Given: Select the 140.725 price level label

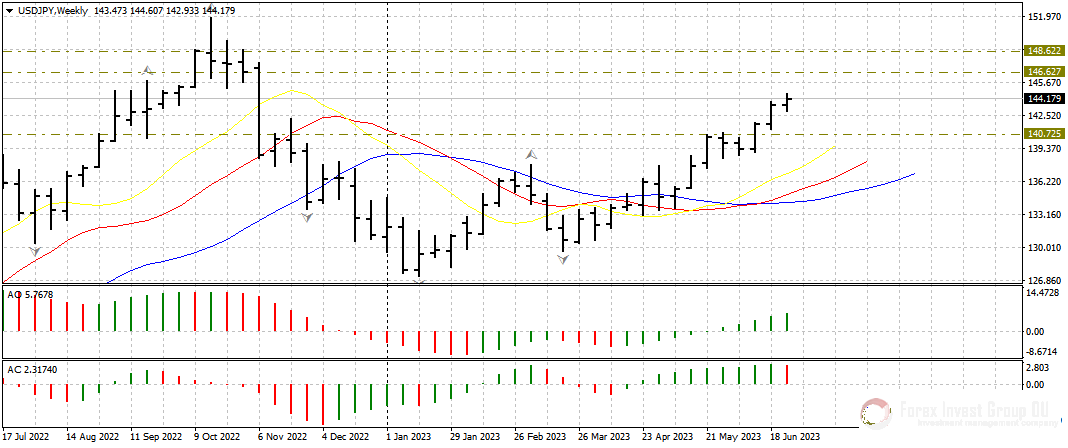Looking at the screenshot, I should coord(1044,133).
